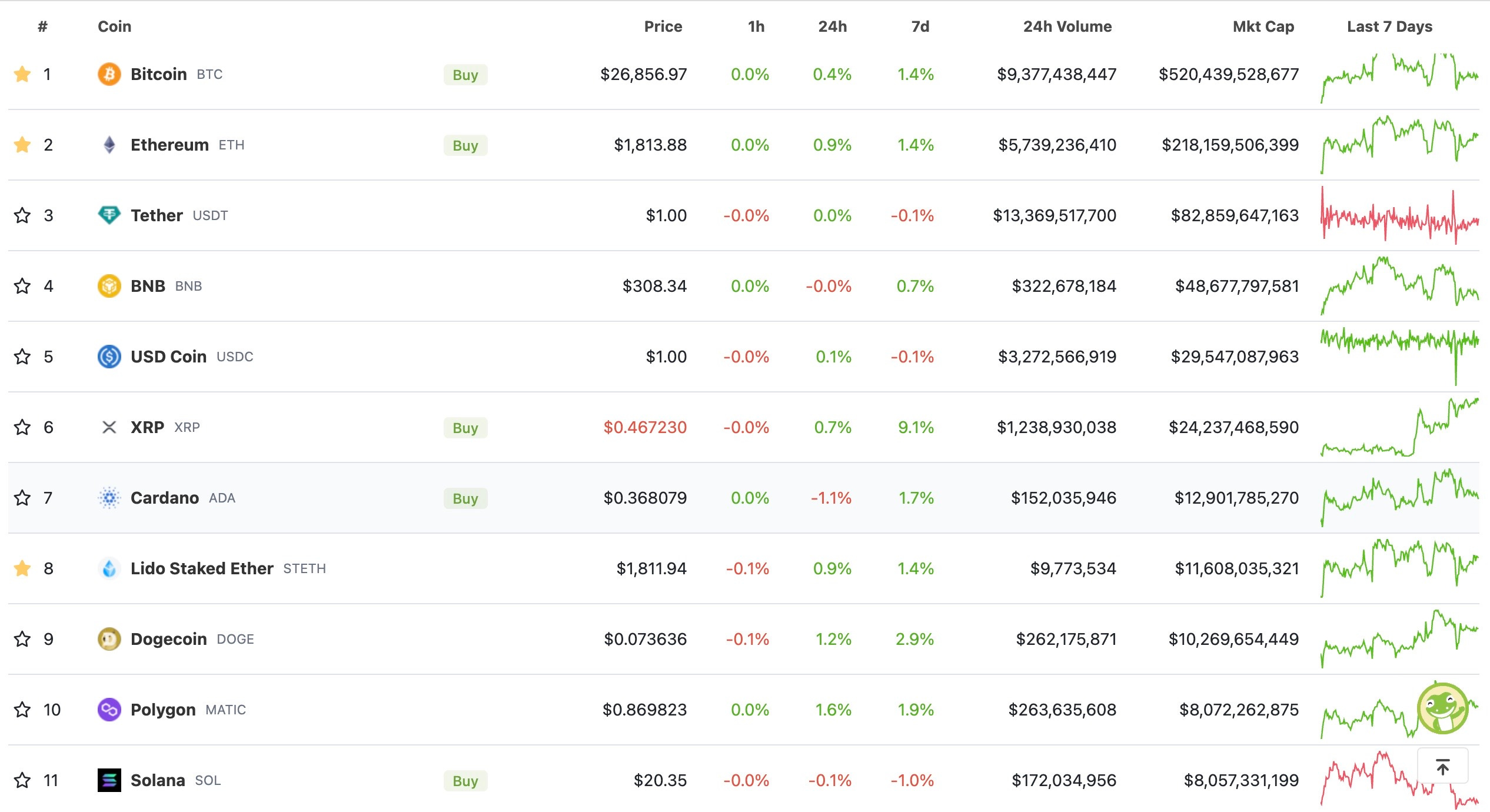Click the USD Coin logo icon

pyautogui.click(x=109, y=357)
